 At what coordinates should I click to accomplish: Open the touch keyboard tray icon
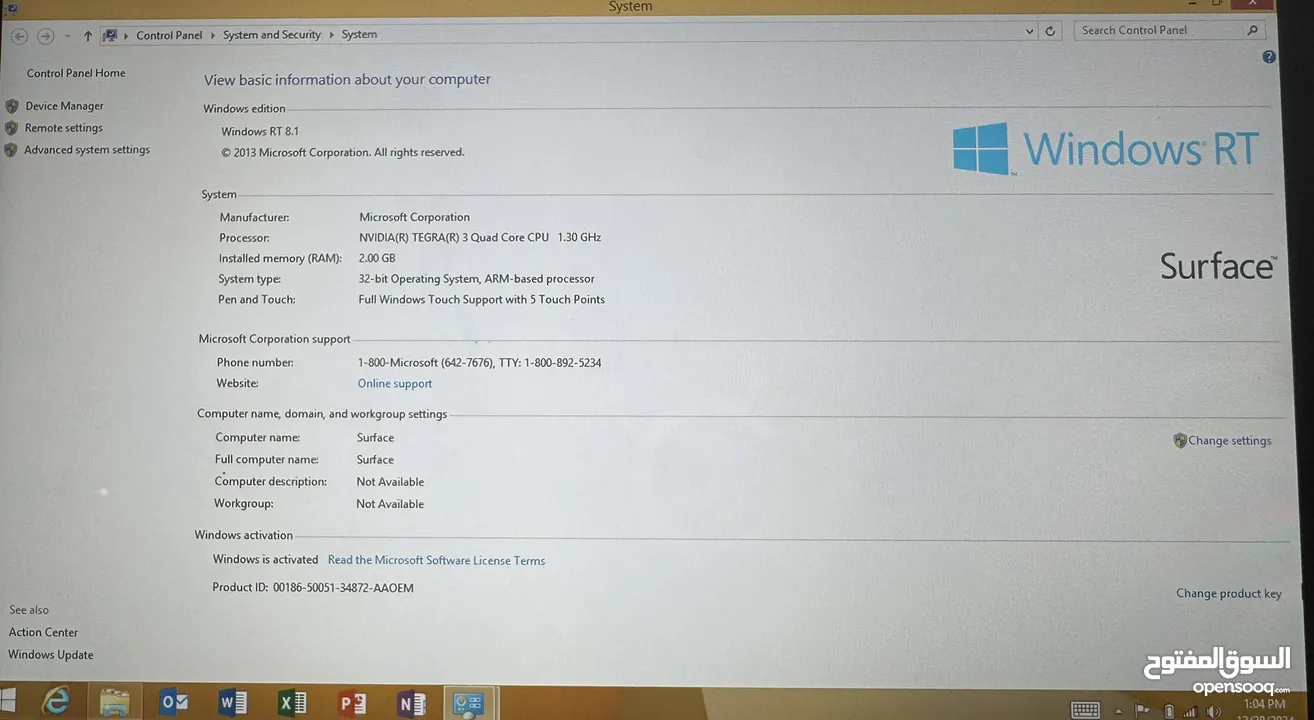pyautogui.click(x=1085, y=710)
